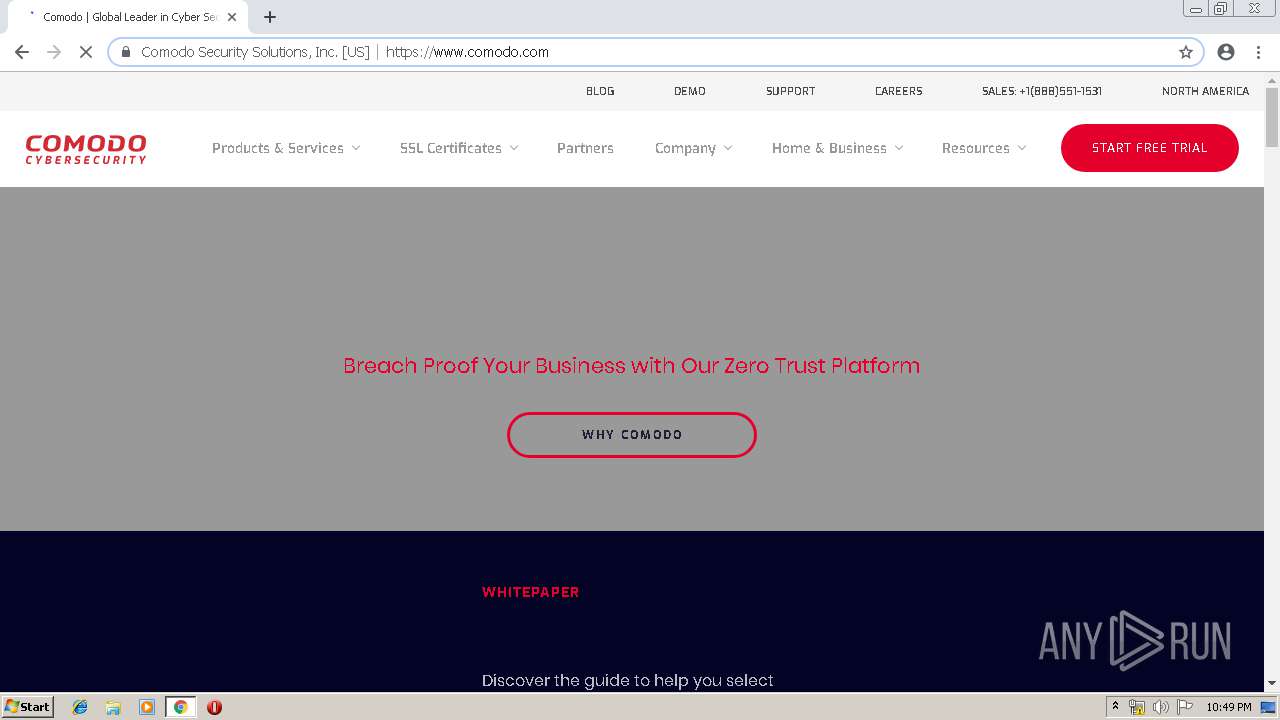Go to the SUPPORT page
1280x720 pixels.
click(791, 91)
